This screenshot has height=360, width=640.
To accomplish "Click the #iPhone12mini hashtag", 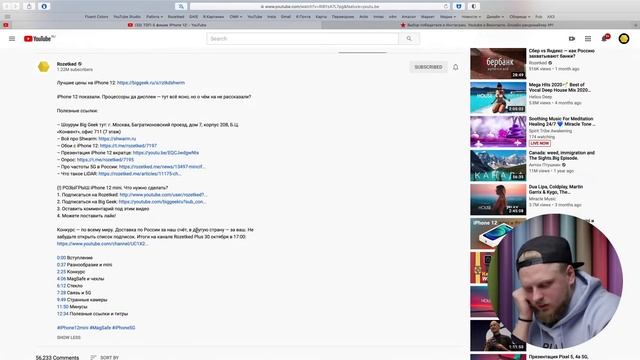I will (73, 328).
